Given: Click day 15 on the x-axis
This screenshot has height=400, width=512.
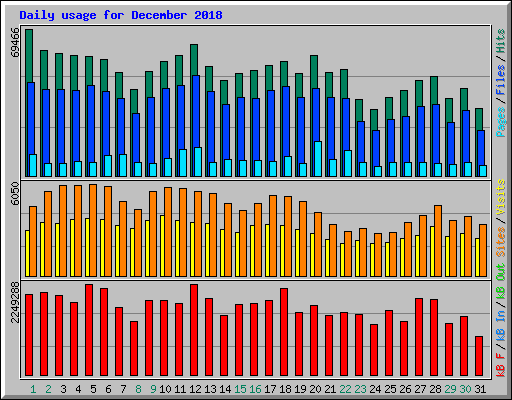Looking at the screenshot, I should [240, 389].
